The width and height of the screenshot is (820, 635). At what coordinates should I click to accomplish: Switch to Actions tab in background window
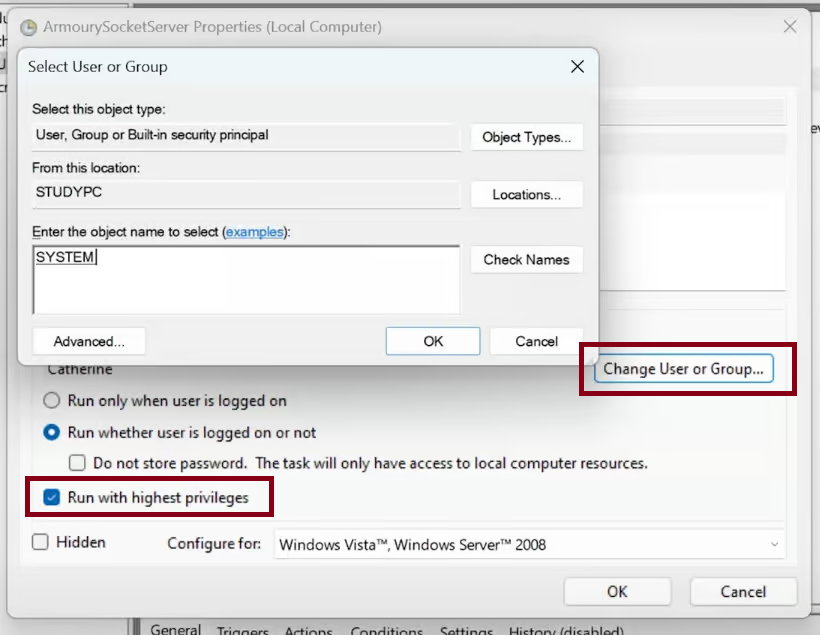click(309, 630)
